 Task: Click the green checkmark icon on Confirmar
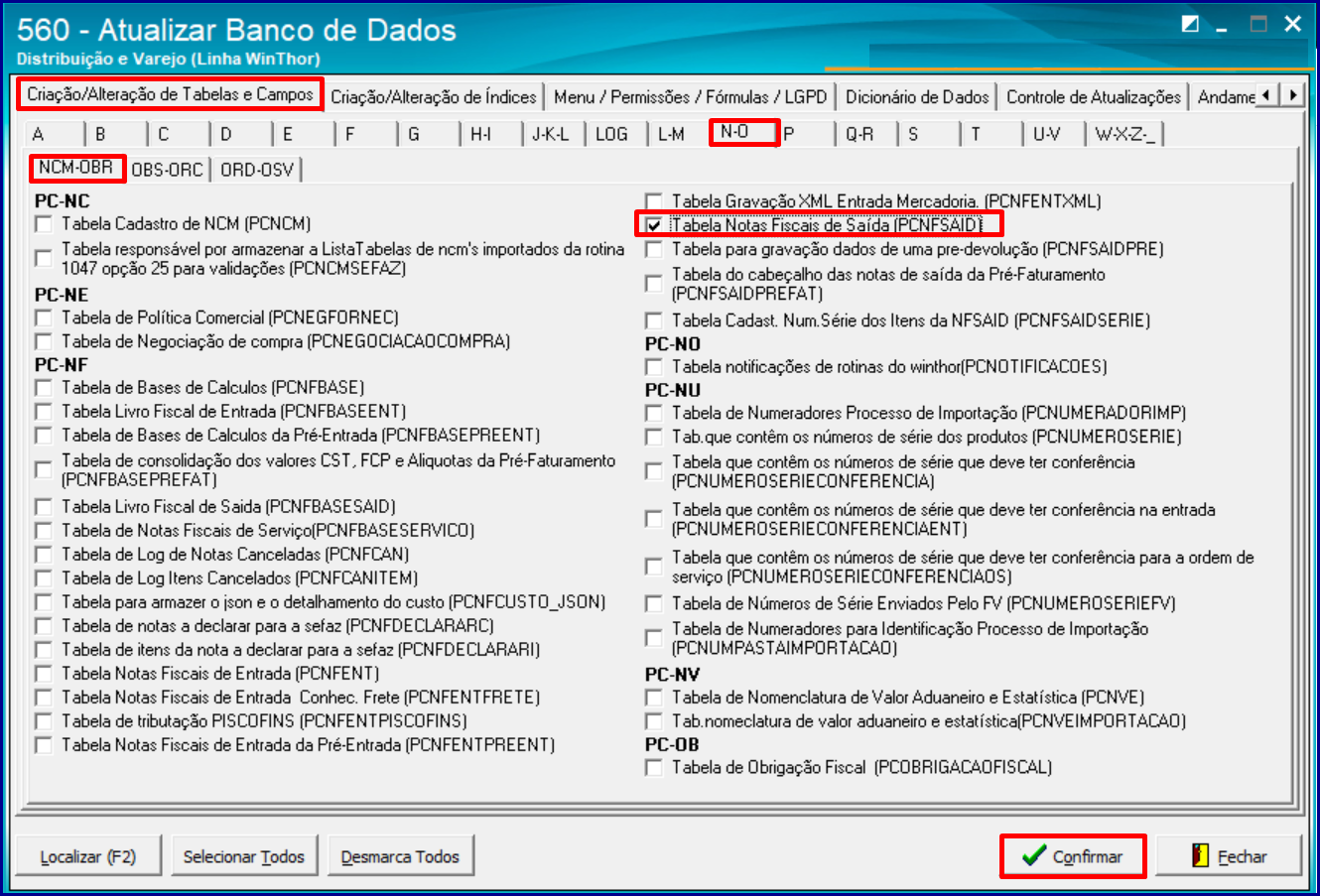[1034, 855]
